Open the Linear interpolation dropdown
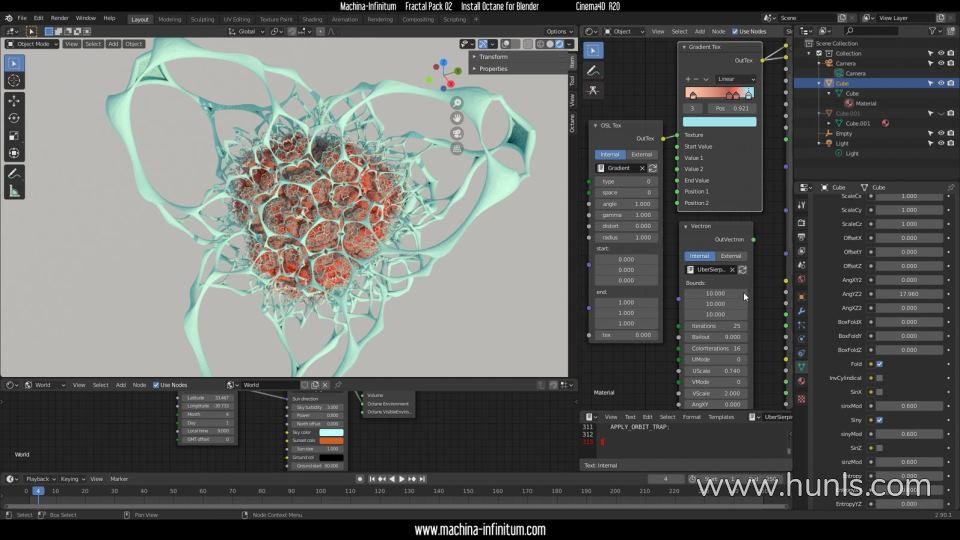Image resolution: width=960 pixels, height=540 pixels. [735, 78]
